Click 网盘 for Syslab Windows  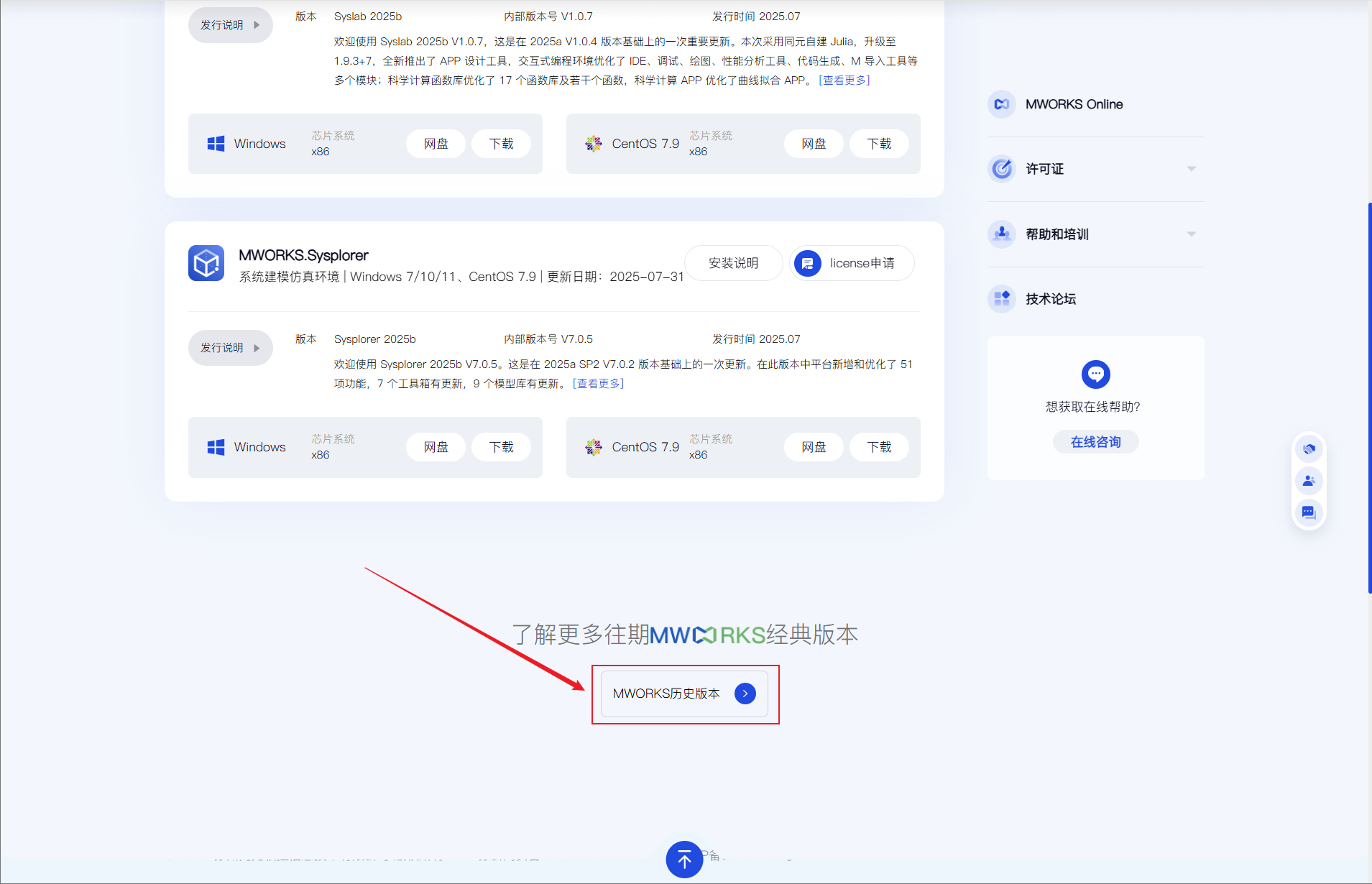[436, 144]
